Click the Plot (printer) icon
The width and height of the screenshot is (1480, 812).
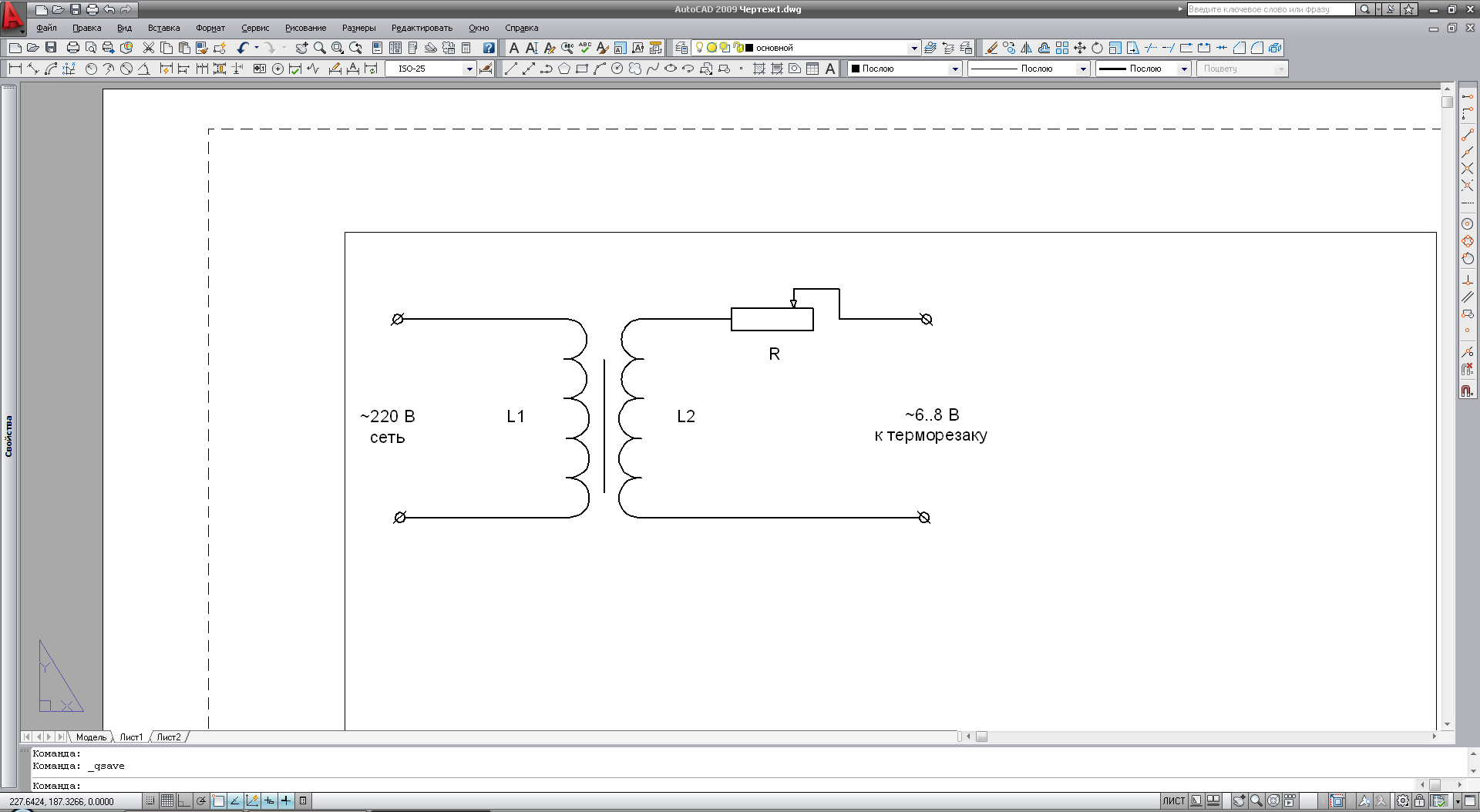(x=73, y=48)
